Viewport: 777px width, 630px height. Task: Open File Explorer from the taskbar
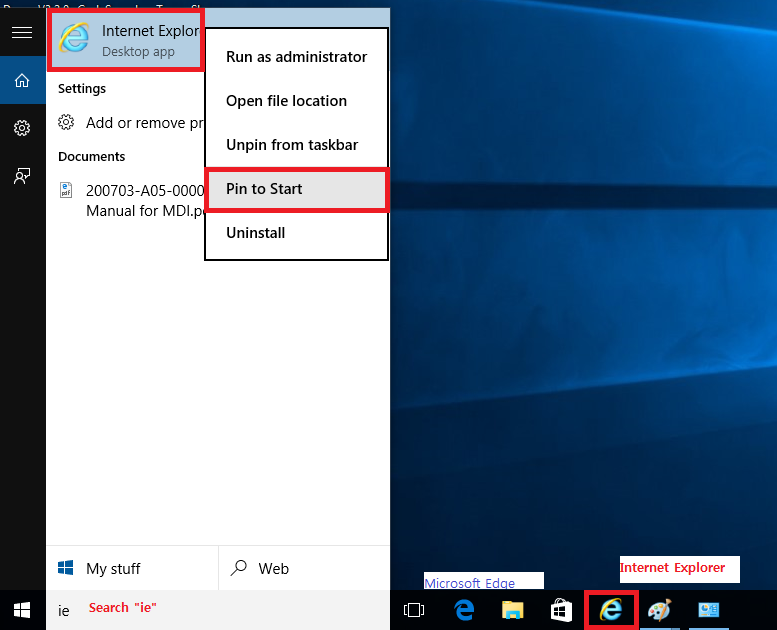coord(513,610)
